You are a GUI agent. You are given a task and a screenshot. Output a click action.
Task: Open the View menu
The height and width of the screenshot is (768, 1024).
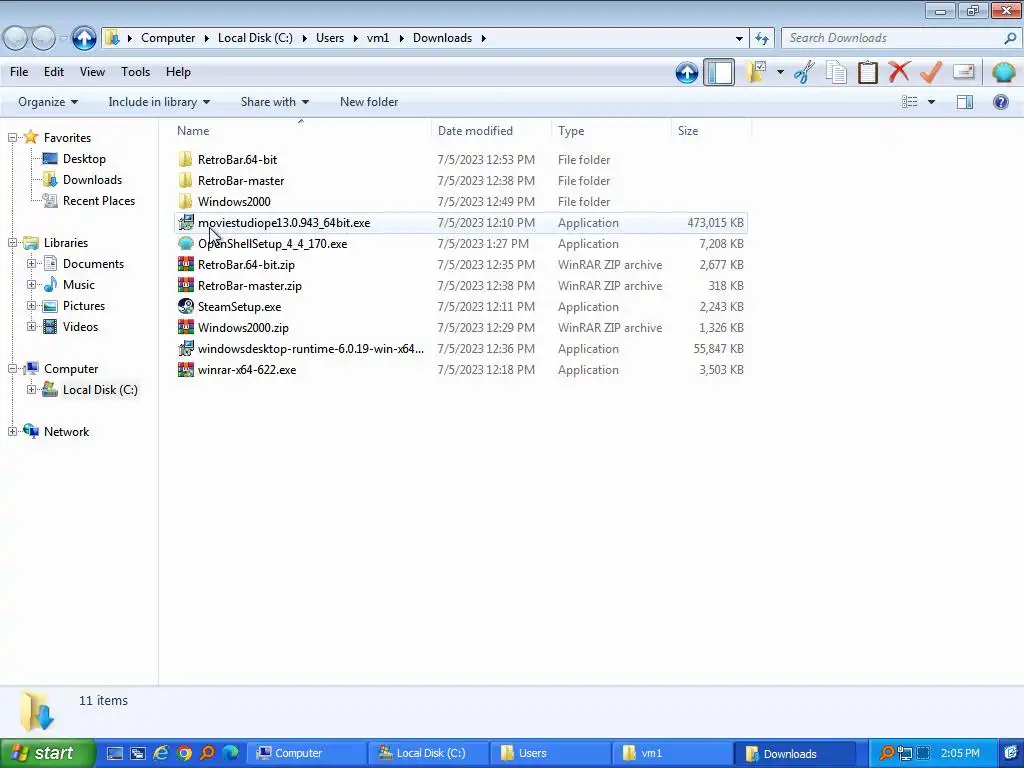point(92,72)
